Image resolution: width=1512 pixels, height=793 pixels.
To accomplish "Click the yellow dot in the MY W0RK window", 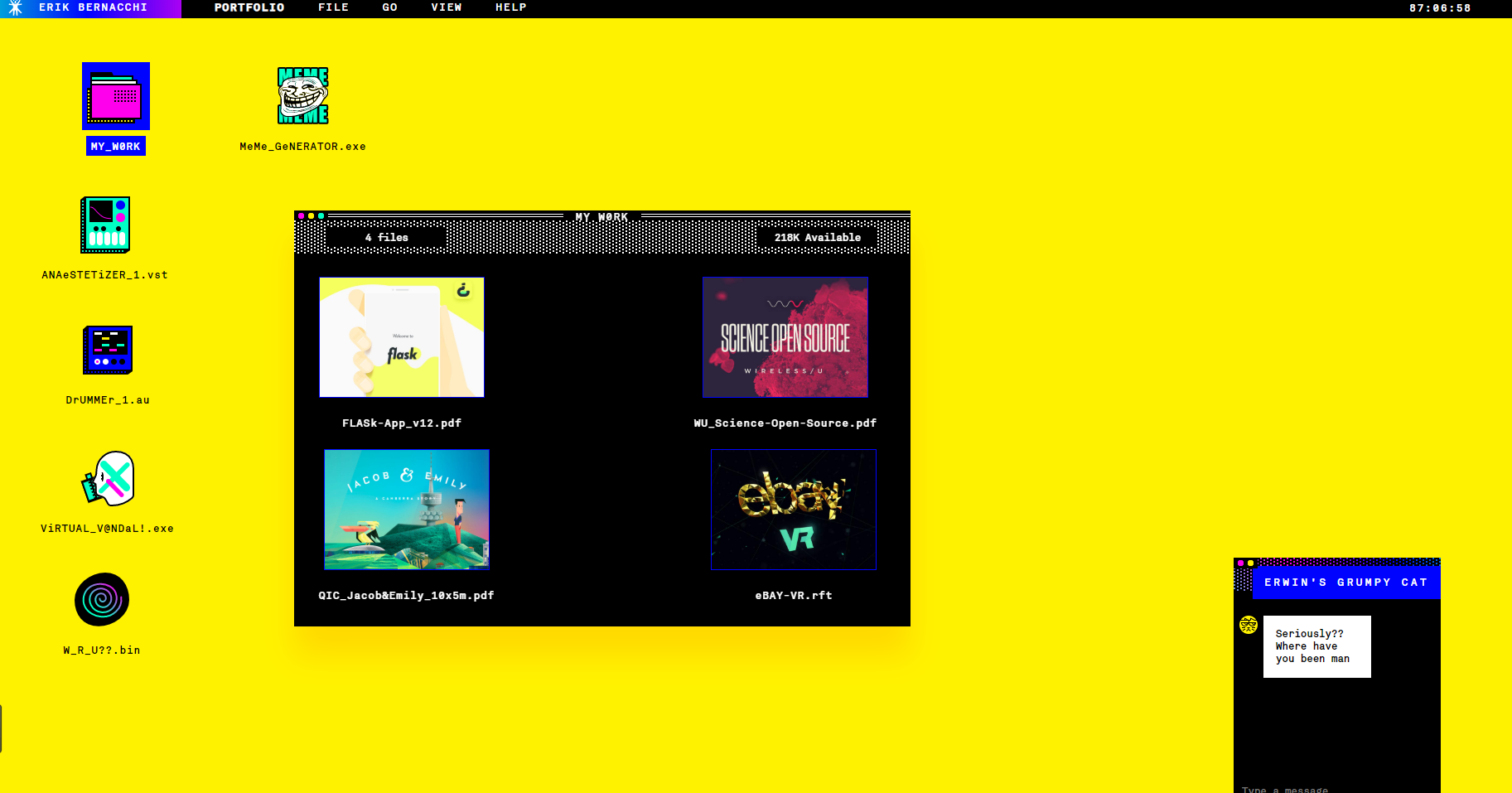I will (x=312, y=216).
